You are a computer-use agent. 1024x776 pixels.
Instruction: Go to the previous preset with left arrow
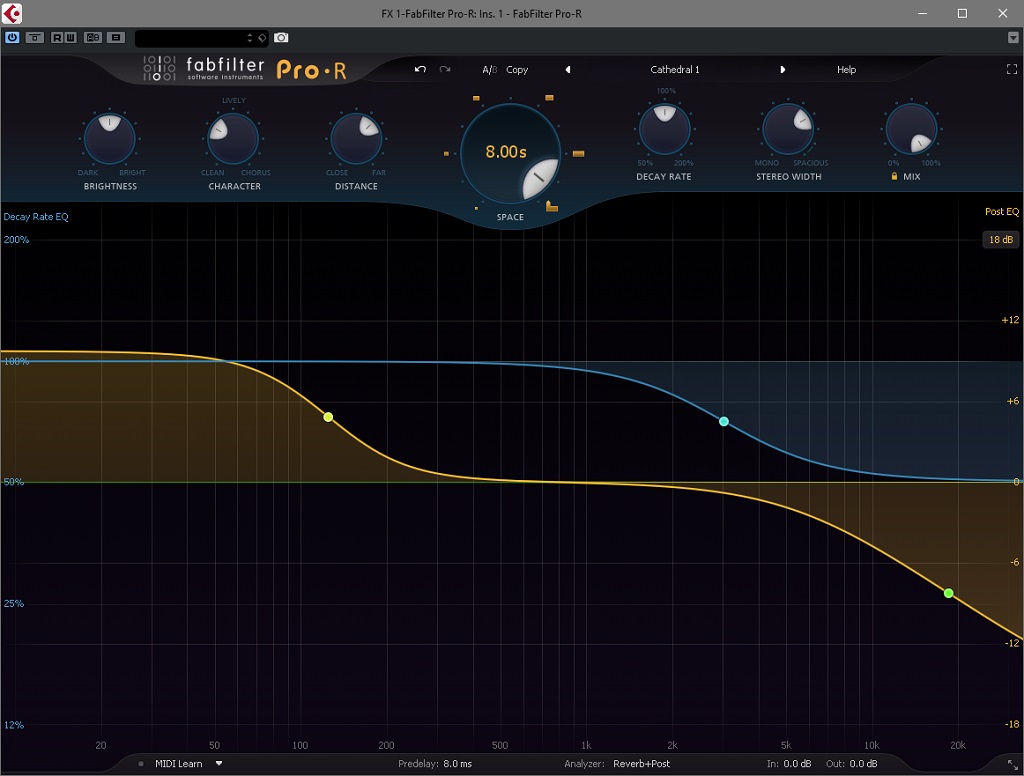(x=568, y=69)
